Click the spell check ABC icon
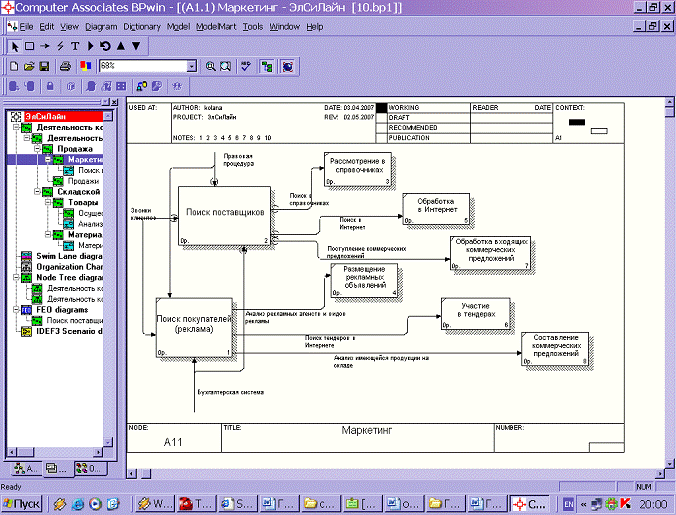 click(x=246, y=66)
